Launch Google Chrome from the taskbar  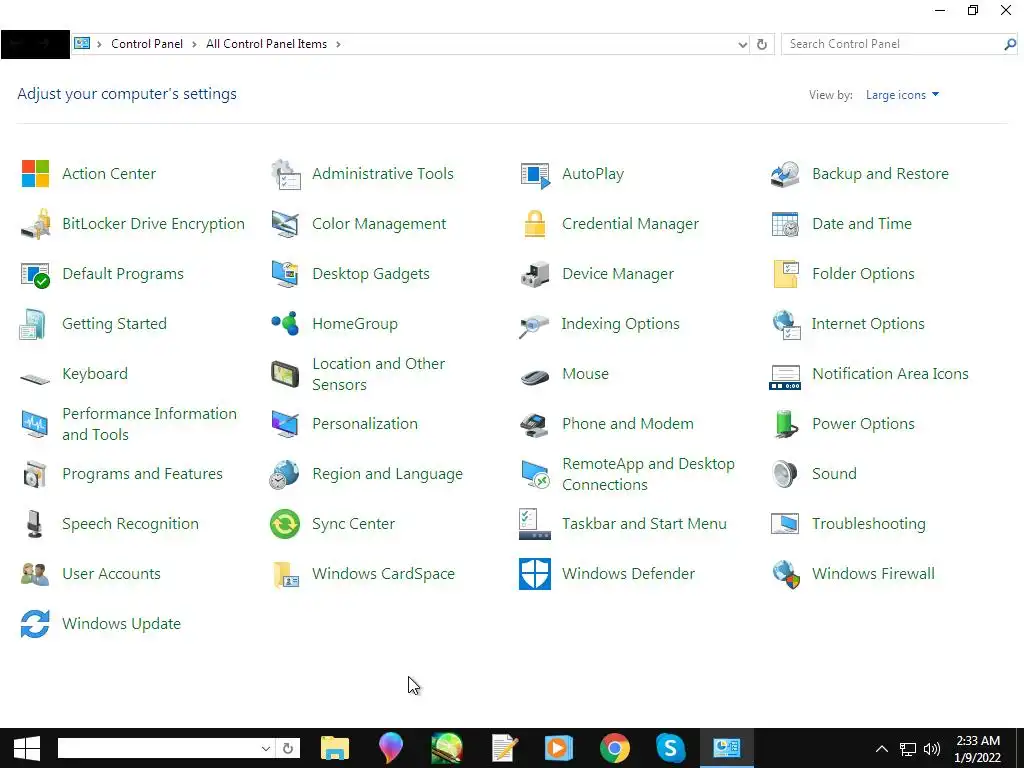(615, 748)
